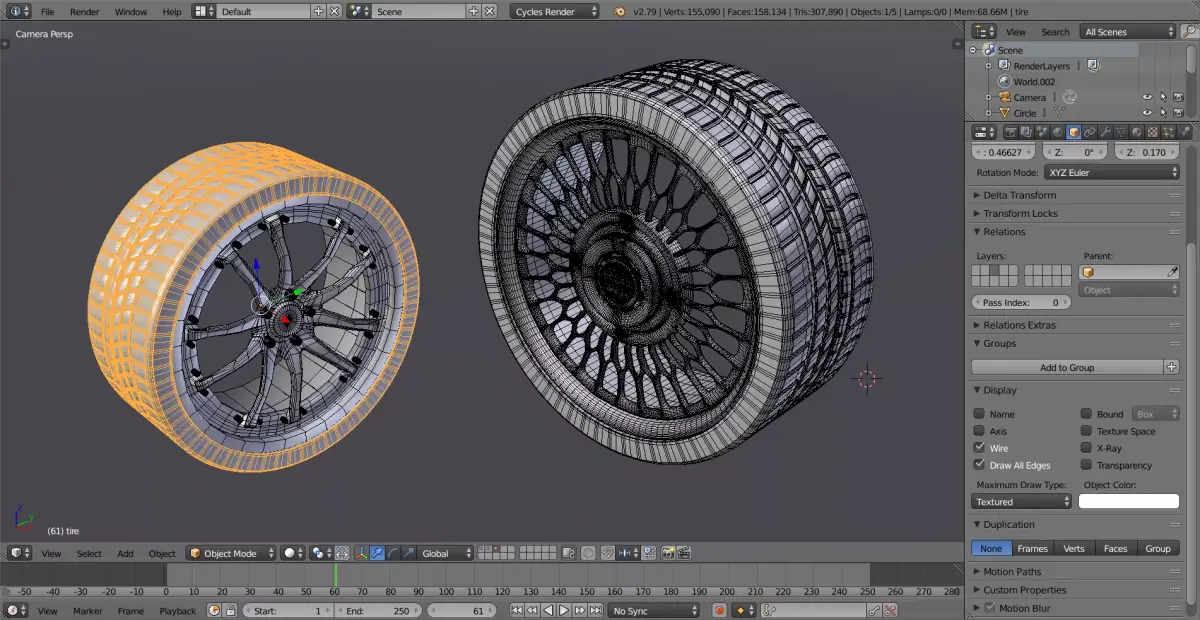Open the Cycles Render engine dropdown
This screenshot has height=620, width=1200.
[555, 11]
